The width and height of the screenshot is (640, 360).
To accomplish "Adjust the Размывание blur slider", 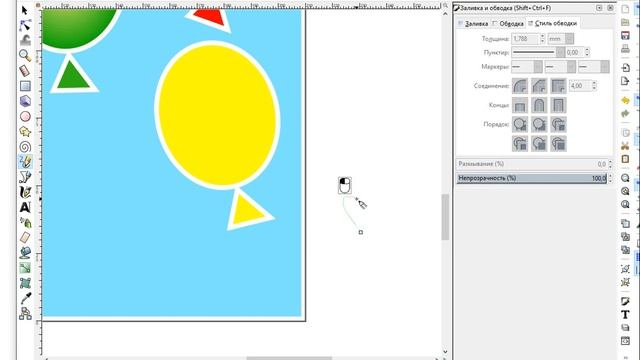I will point(531,164).
